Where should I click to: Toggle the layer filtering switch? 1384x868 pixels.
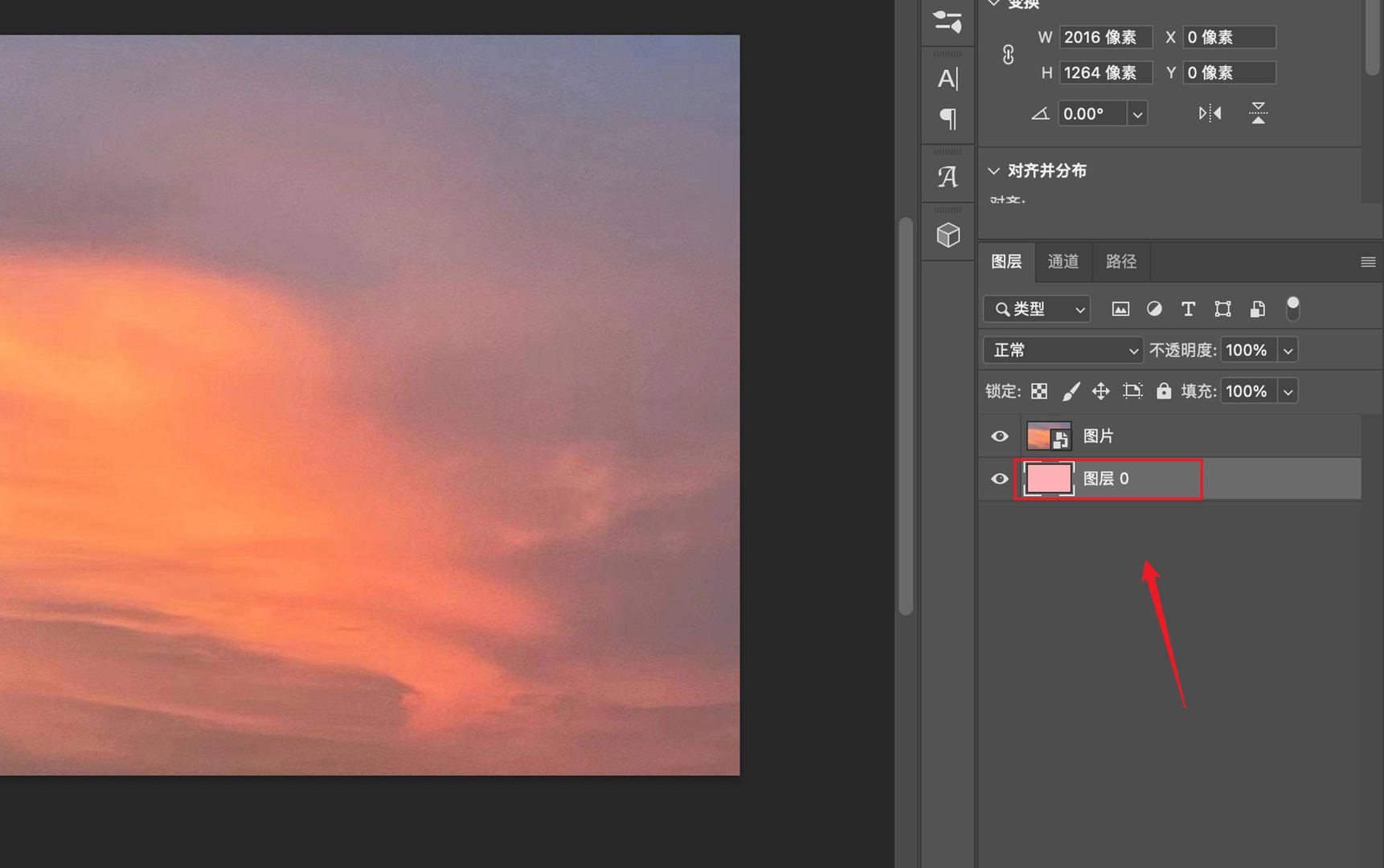coord(1292,307)
